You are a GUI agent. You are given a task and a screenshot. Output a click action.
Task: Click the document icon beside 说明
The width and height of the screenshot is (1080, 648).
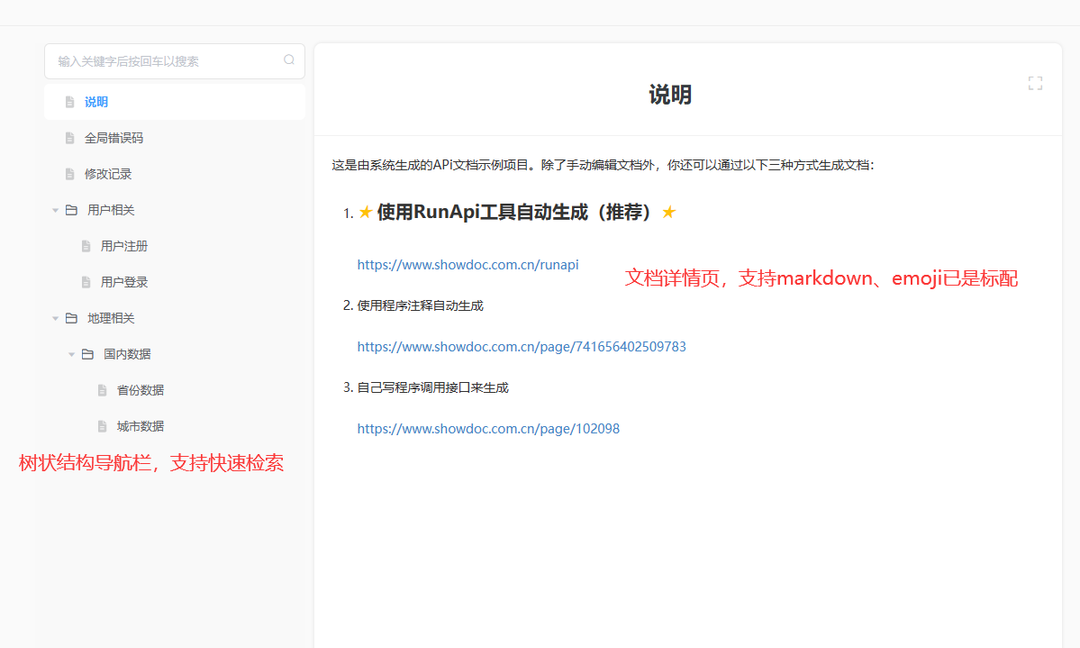coord(69,101)
